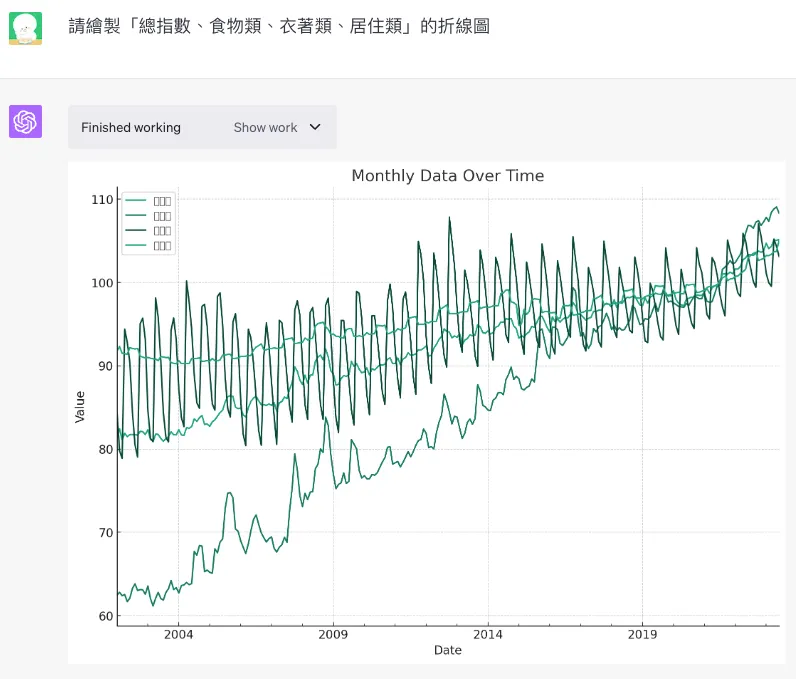
Task: Click the green user avatar icon
Action: (25, 28)
